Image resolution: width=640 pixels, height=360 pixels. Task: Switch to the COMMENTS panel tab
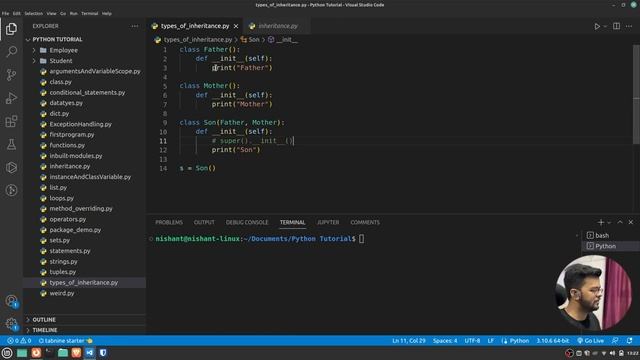tap(365, 222)
